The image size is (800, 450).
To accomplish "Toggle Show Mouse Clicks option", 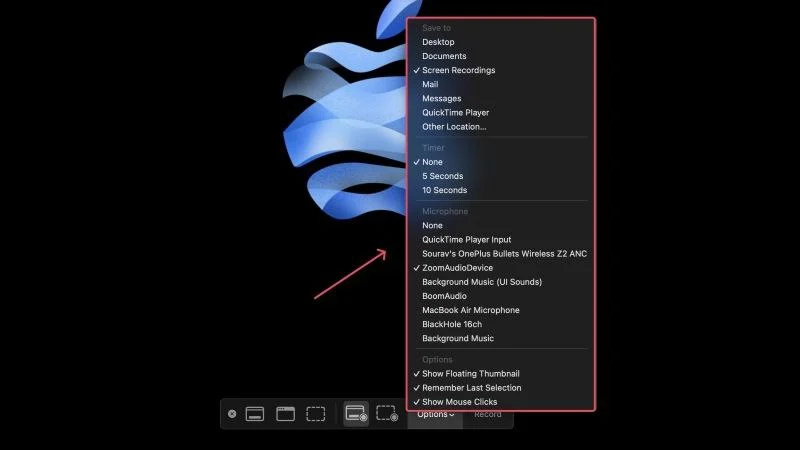I will (460, 402).
